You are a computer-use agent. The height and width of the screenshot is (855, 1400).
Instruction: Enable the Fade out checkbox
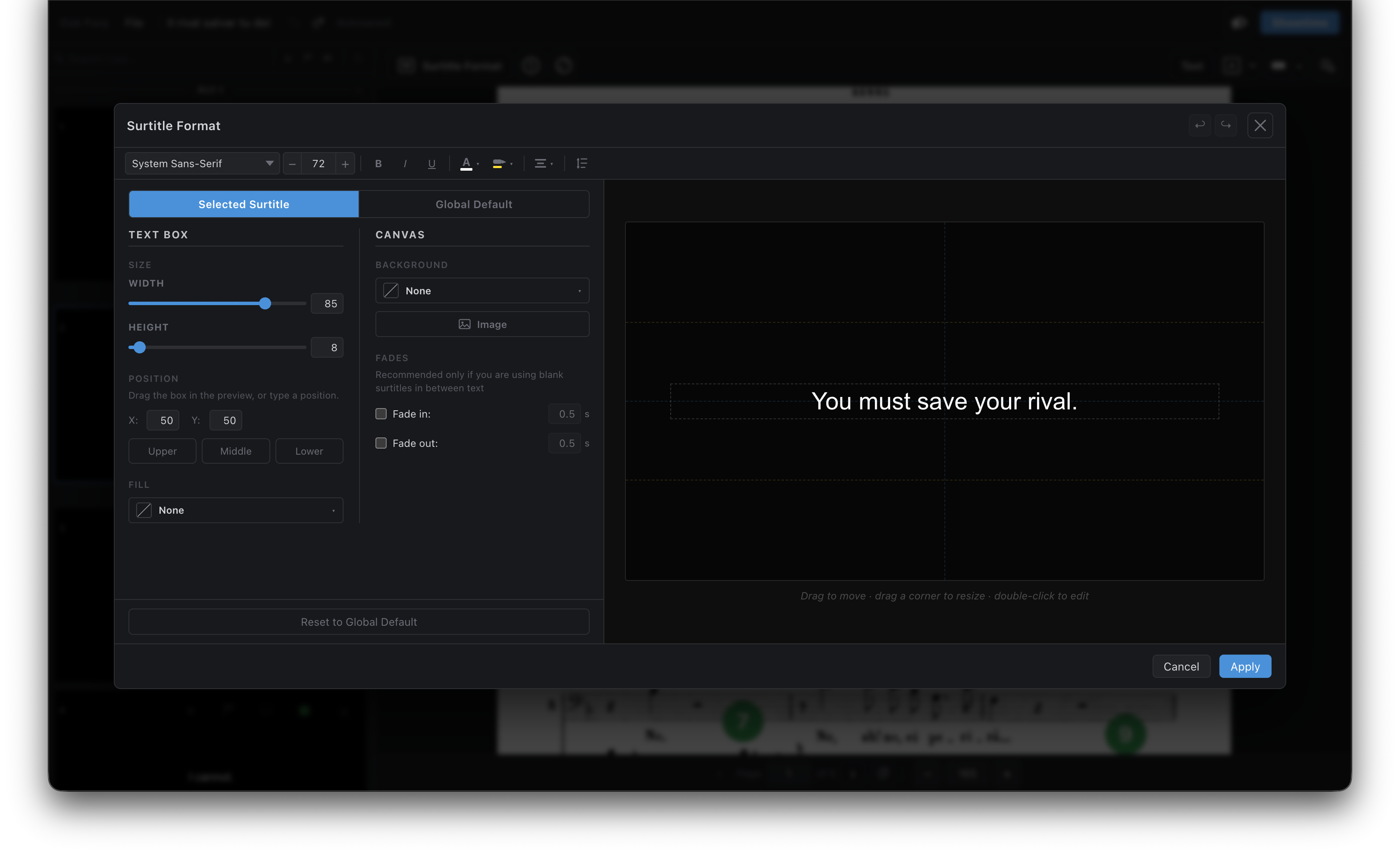pos(381,443)
